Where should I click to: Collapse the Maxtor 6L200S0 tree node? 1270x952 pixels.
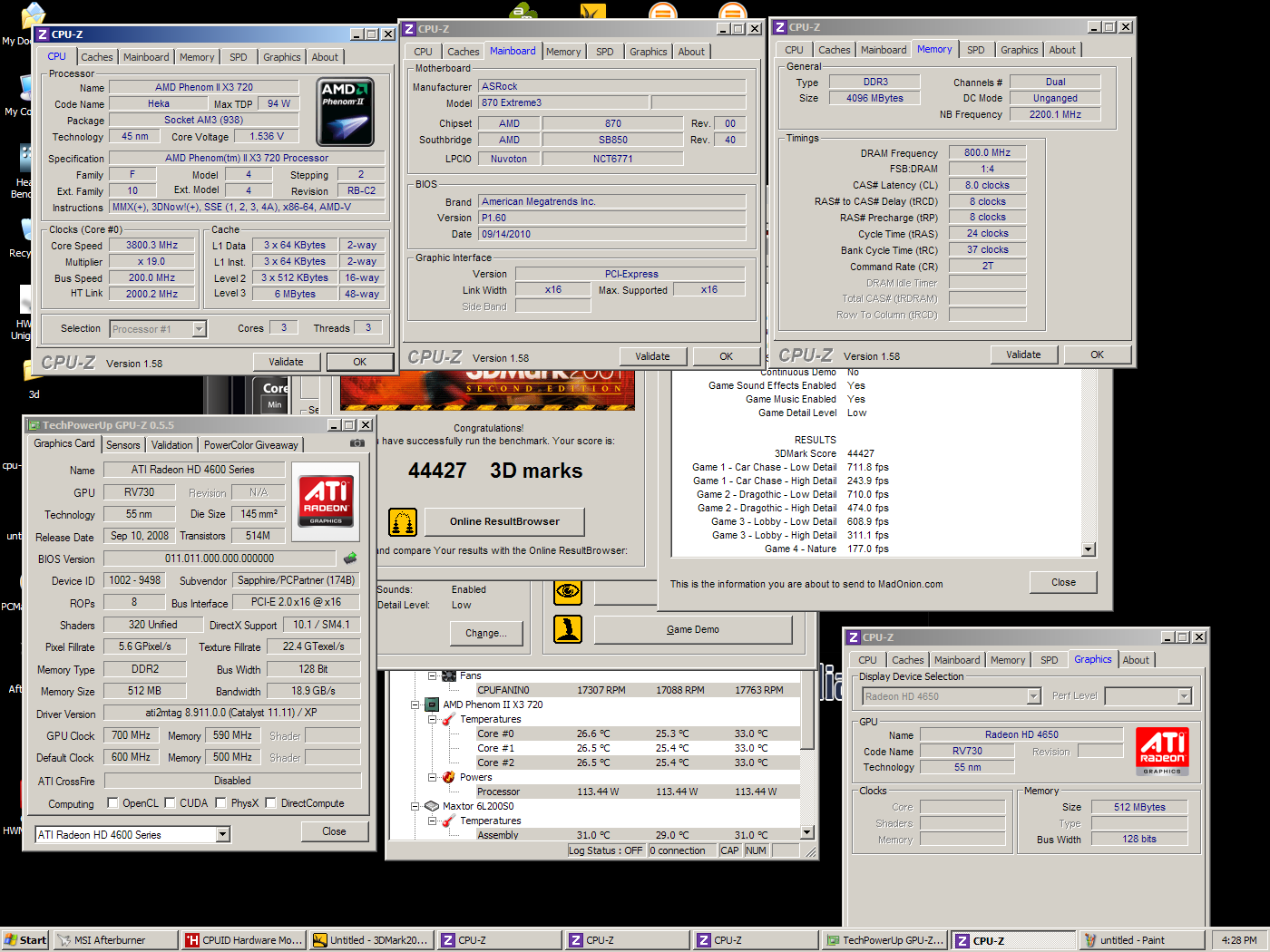[415, 807]
